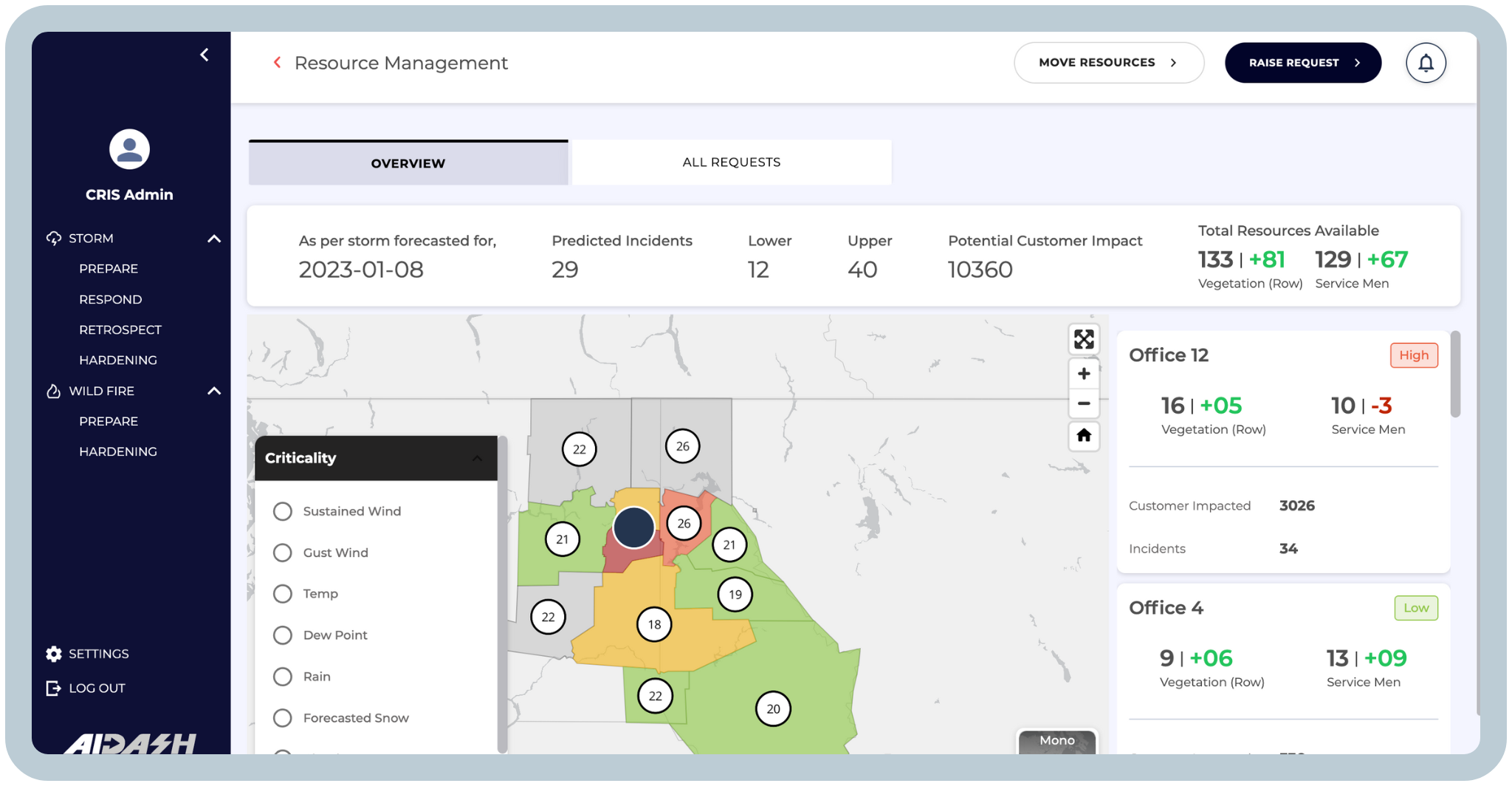Collapse the sidebar with the left chevron

pos(205,55)
